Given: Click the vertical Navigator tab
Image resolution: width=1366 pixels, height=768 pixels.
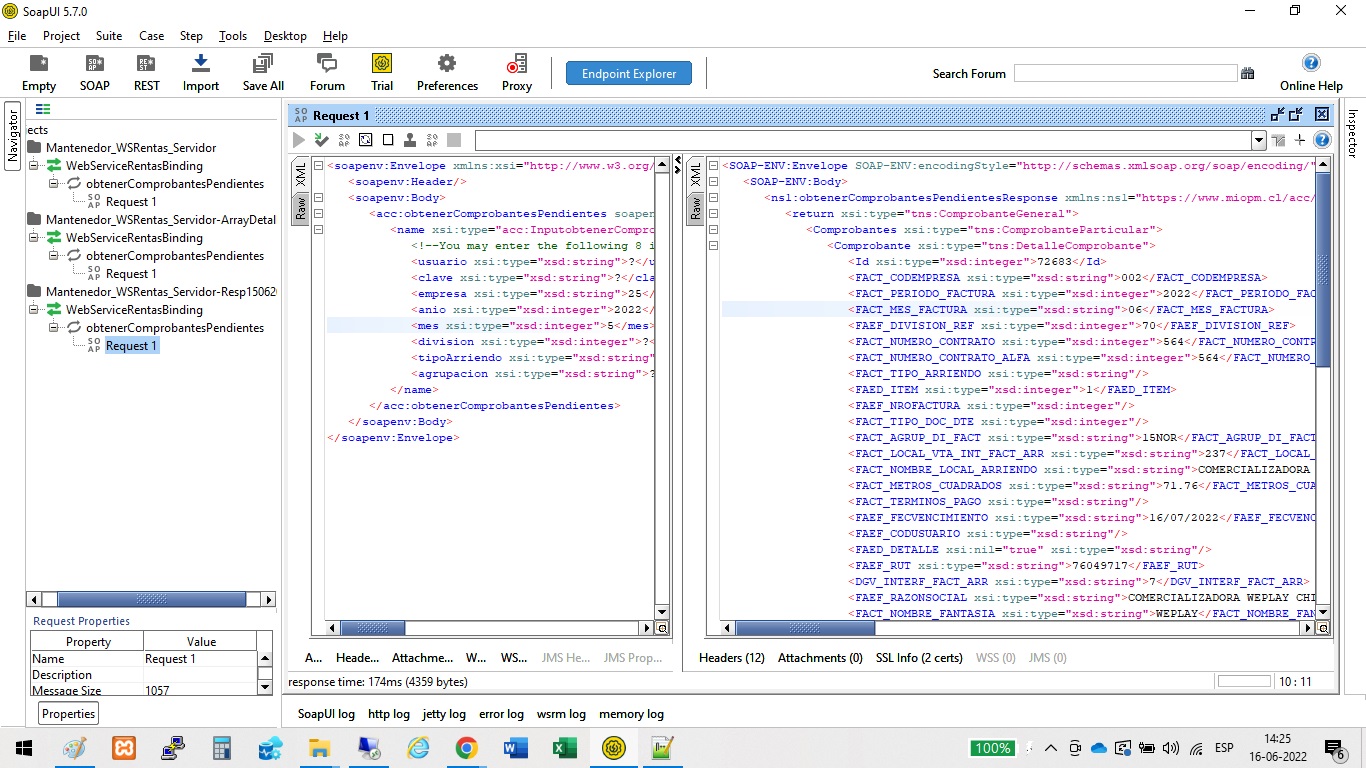Looking at the screenshot, I should coord(13,136).
